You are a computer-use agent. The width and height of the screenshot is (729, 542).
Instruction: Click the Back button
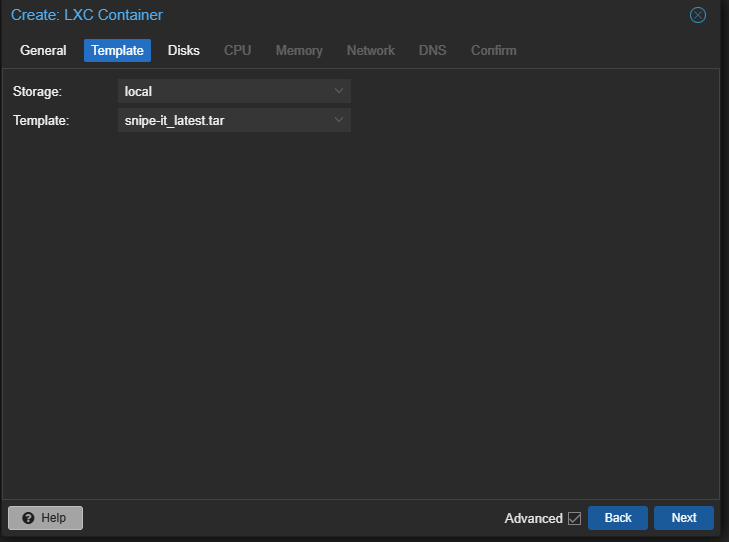(x=618, y=518)
